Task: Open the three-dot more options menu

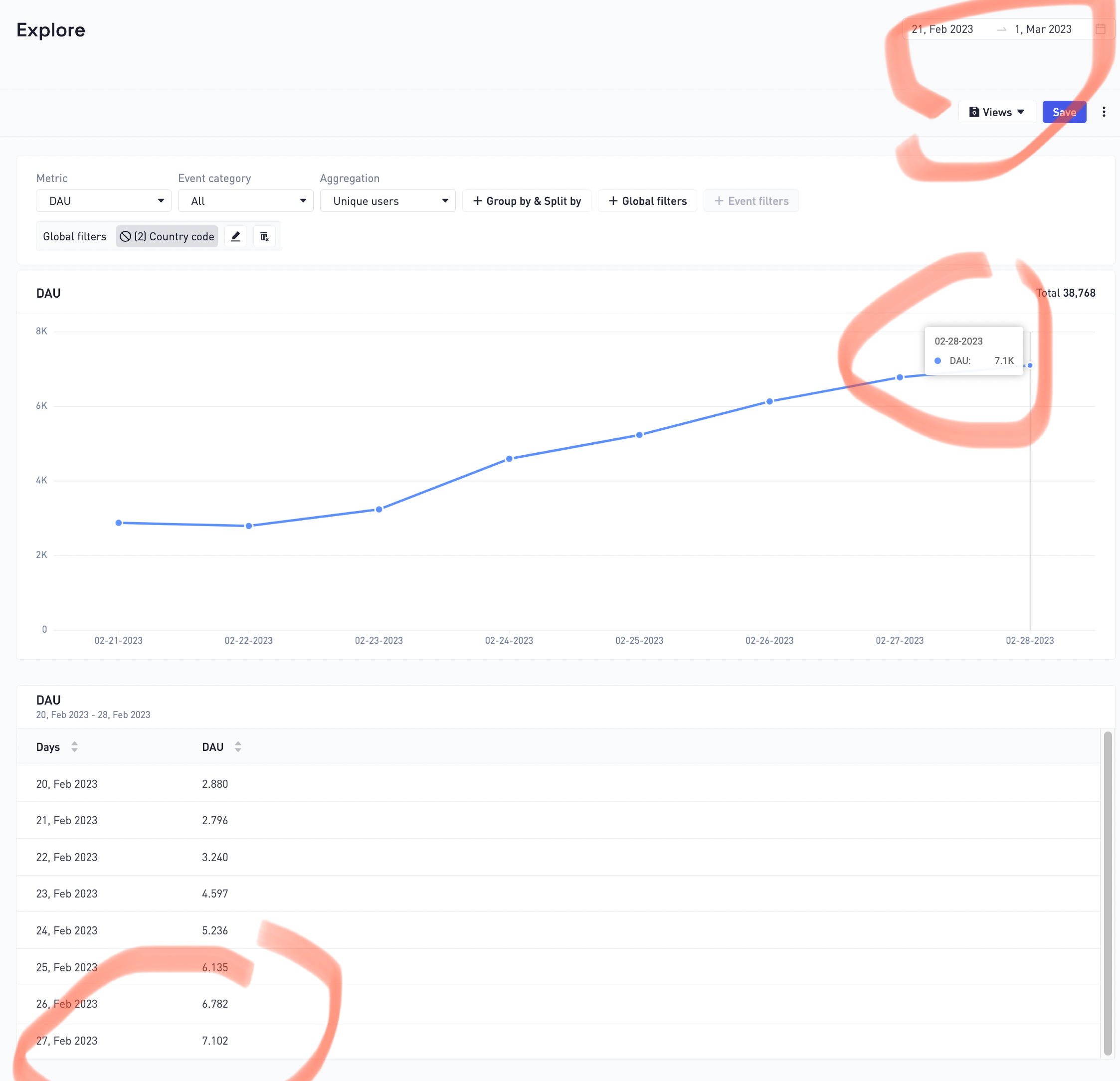Action: click(1104, 112)
